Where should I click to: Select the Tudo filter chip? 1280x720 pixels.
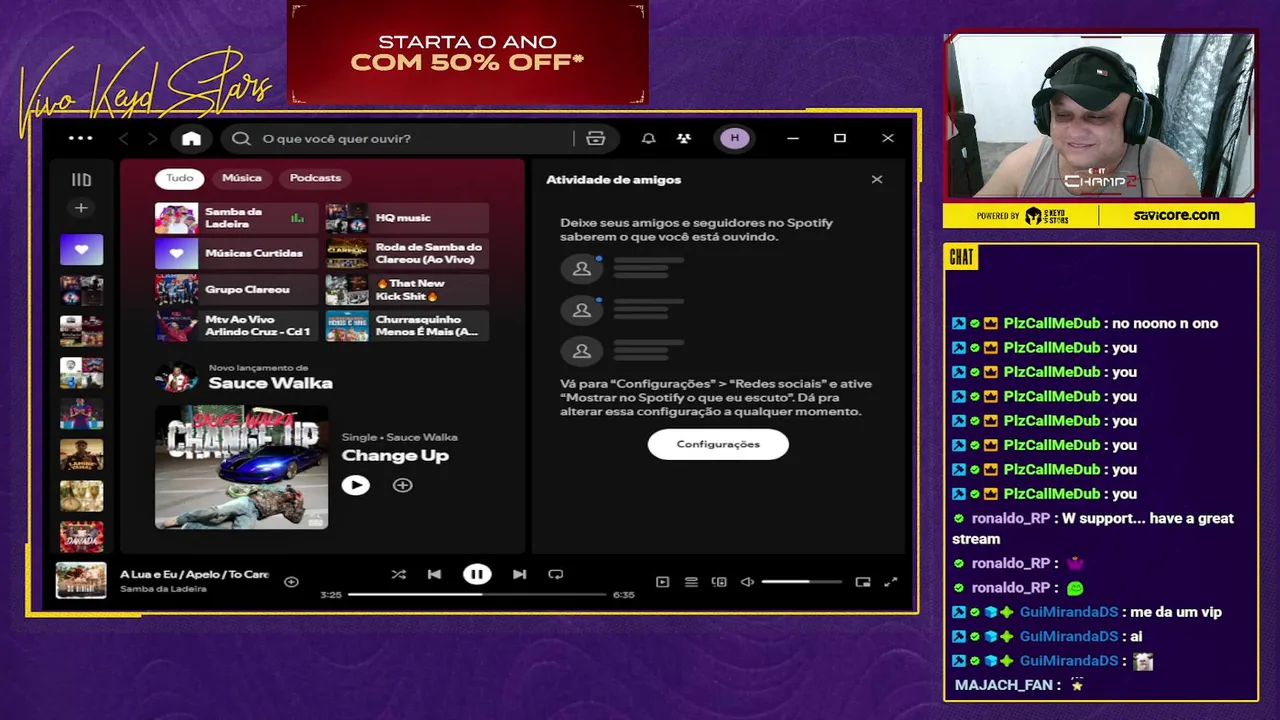180,178
